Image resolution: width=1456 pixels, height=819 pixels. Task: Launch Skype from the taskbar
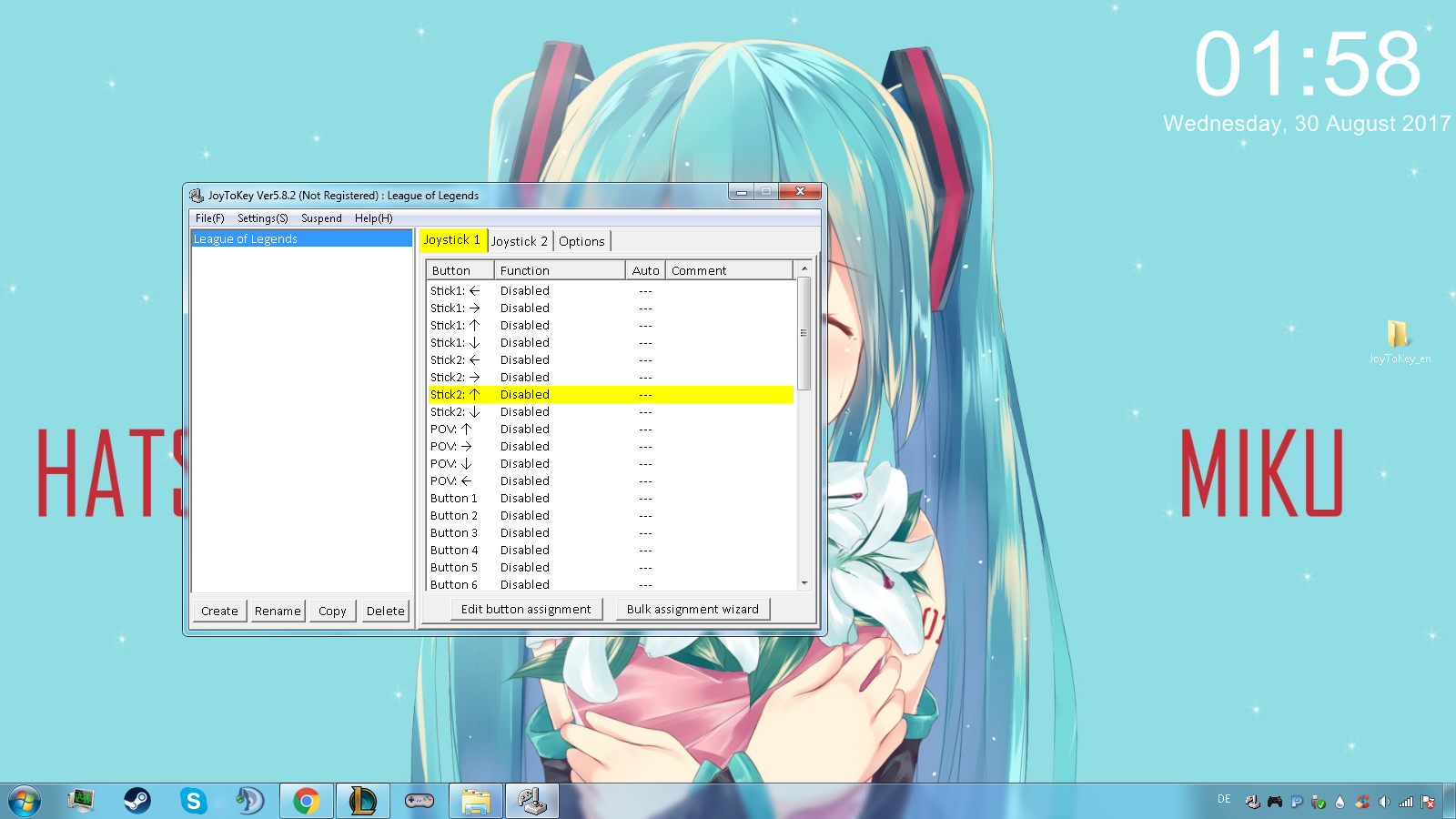point(193,801)
